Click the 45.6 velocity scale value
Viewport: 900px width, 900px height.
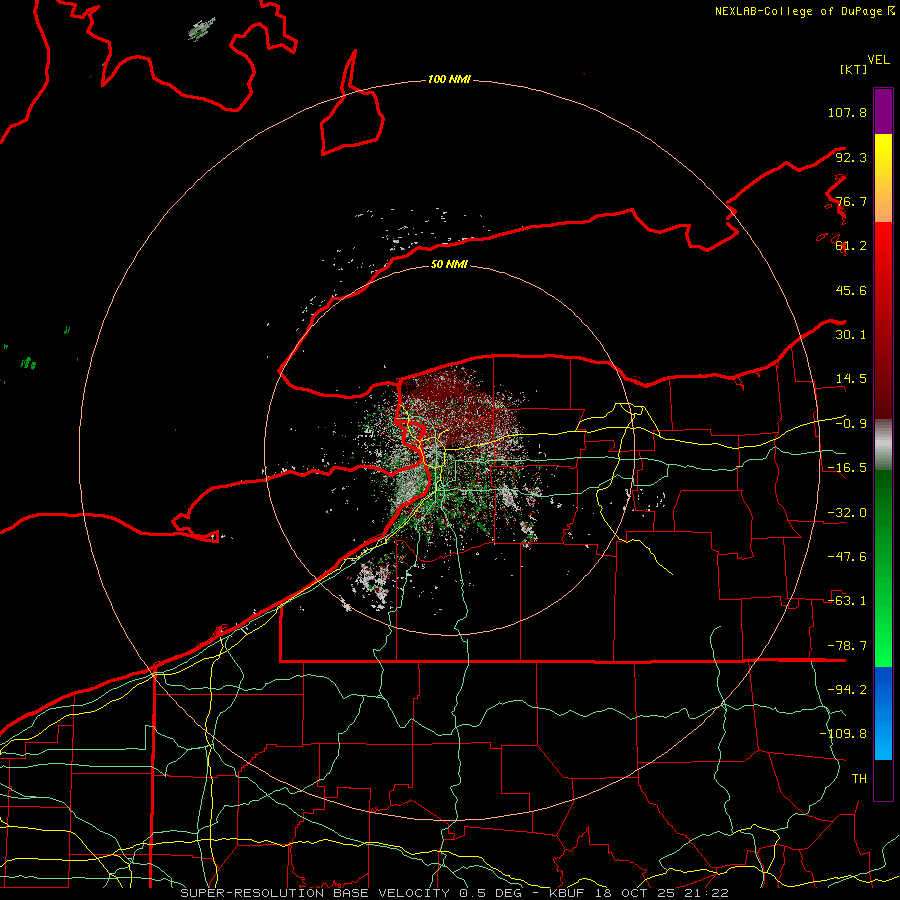[x=851, y=290]
